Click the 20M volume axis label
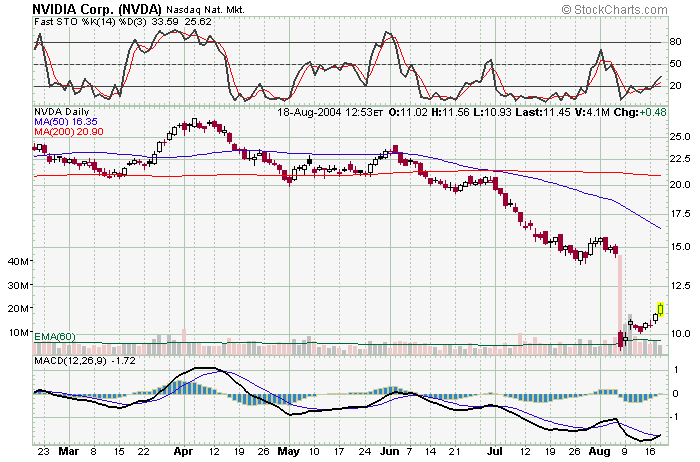Viewport: 700px width, 462px height. click(x=18, y=308)
